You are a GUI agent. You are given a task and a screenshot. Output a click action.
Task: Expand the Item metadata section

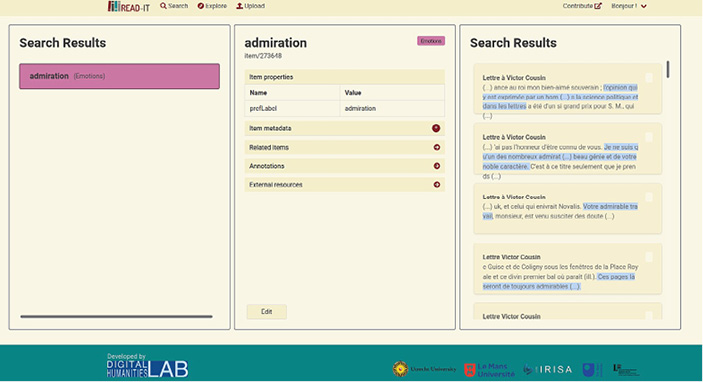tap(344, 128)
